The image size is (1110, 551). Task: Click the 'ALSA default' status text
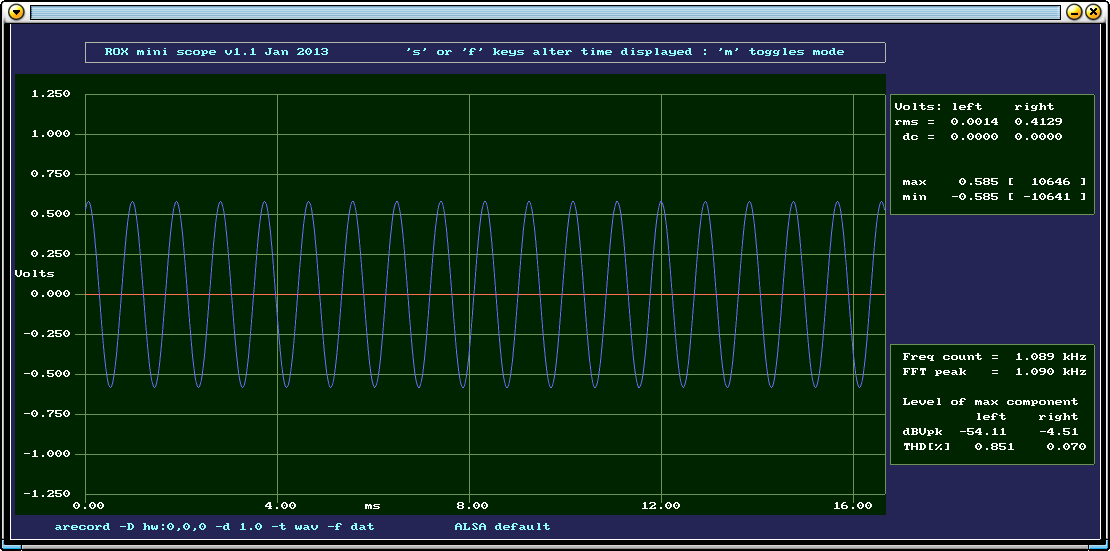[x=503, y=527]
